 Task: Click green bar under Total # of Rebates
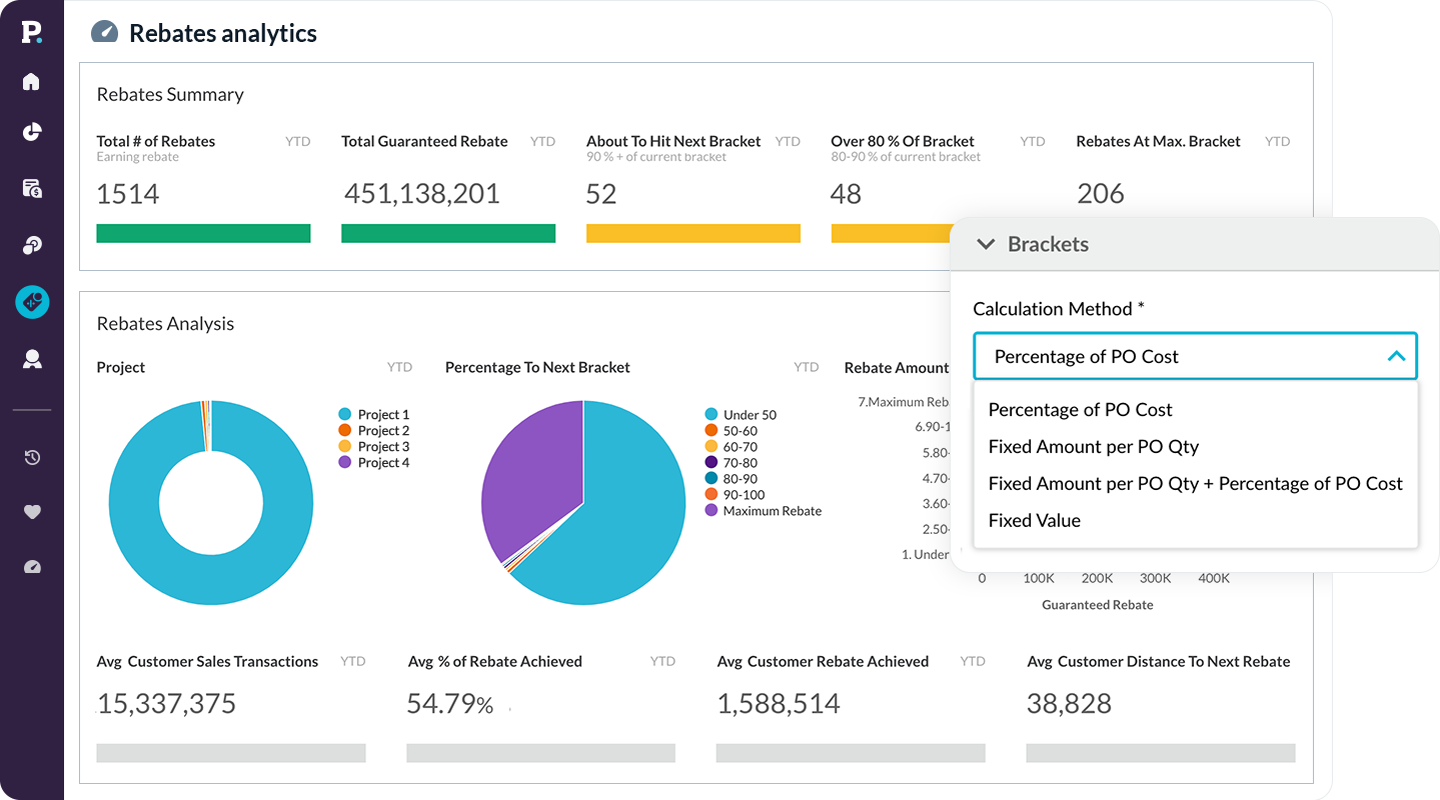click(203, 233)
